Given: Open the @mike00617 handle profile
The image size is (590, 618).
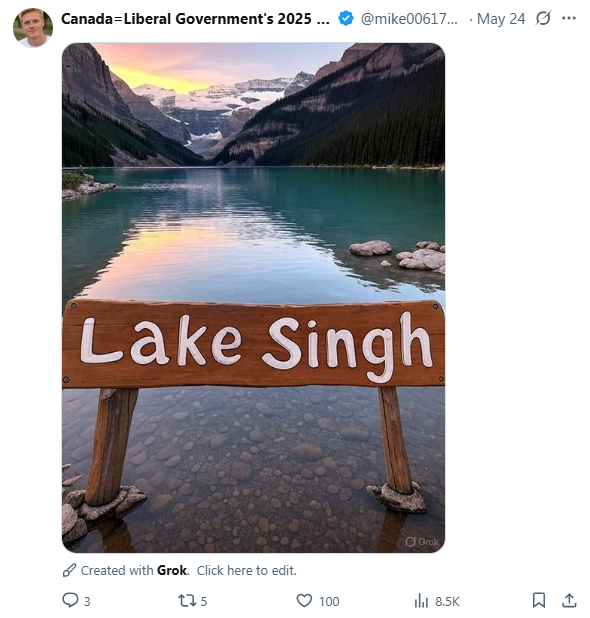Looking at the screenshot, I should point(409,19).
